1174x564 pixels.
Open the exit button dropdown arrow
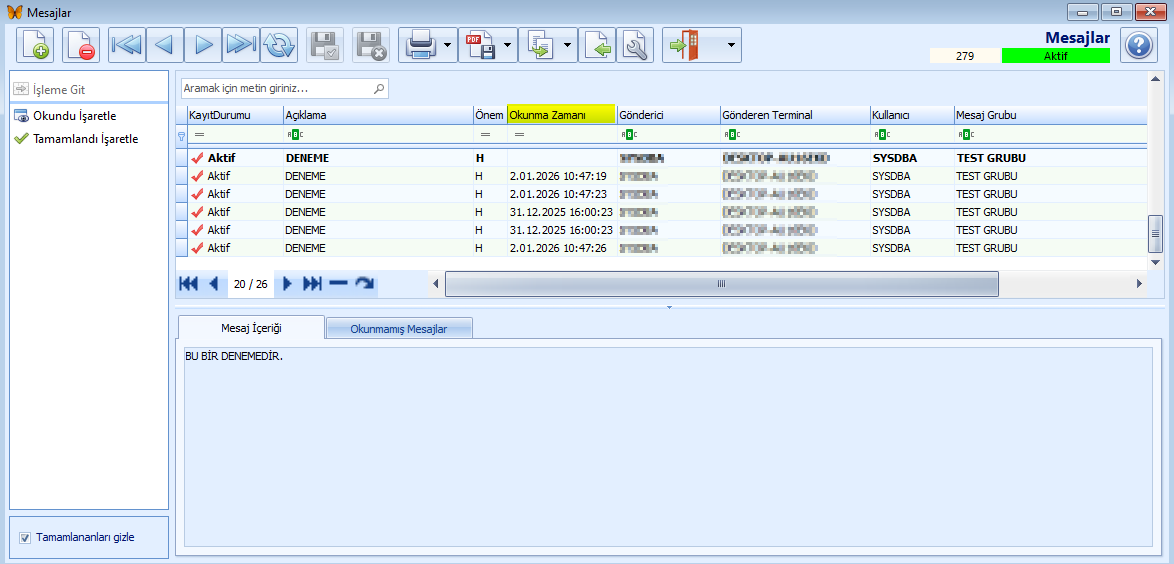coord(732,45)
